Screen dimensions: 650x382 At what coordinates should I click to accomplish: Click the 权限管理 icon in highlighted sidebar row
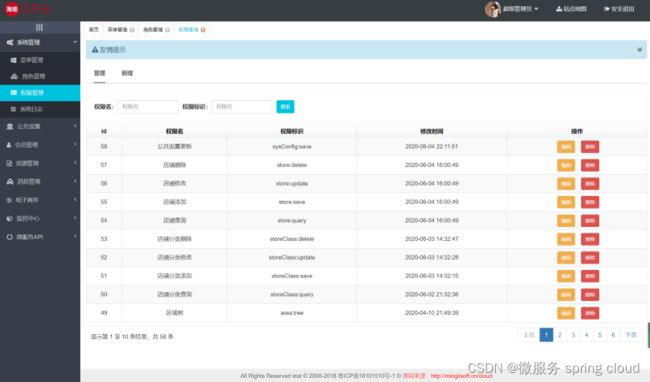(13, 92)
